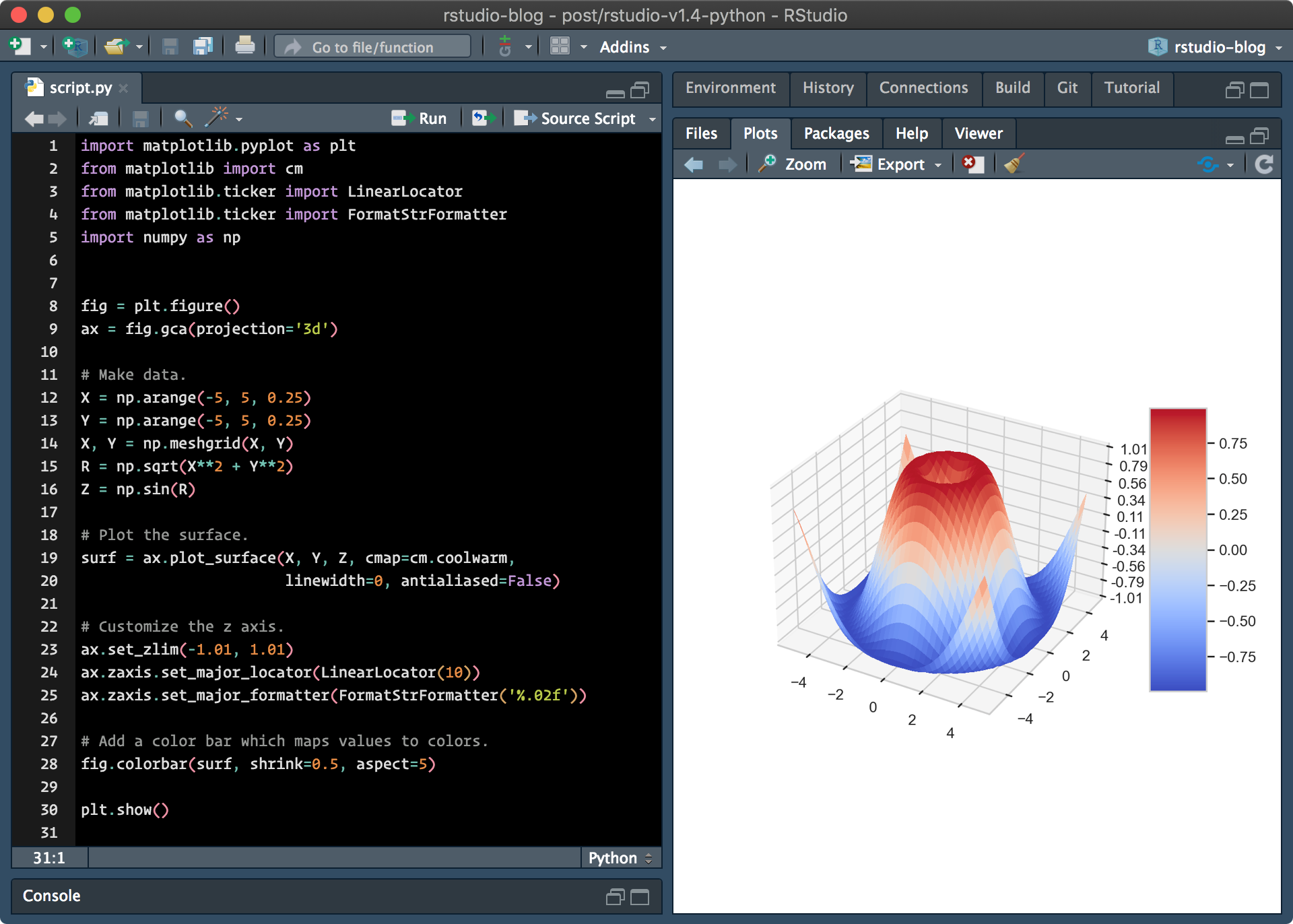Open an existing file from the toolbar

116,46
